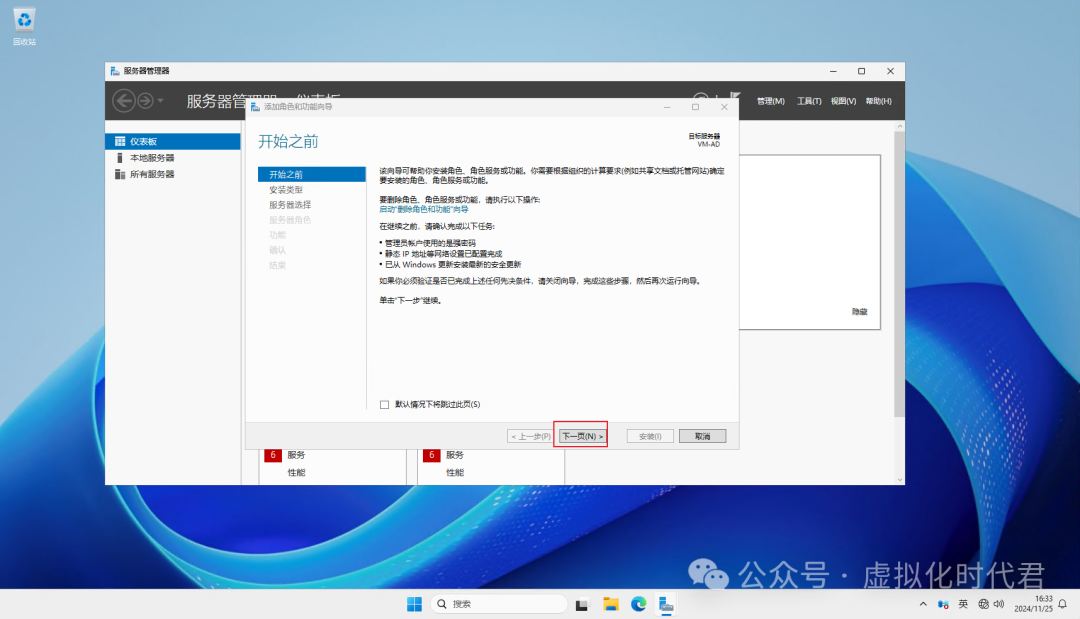Open the 工具(T) menu
1080x619 pixels.
tap(808, 101)
